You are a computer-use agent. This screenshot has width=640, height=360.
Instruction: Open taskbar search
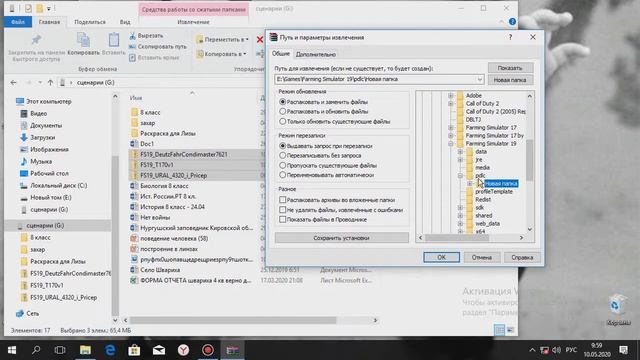point(36,350)
